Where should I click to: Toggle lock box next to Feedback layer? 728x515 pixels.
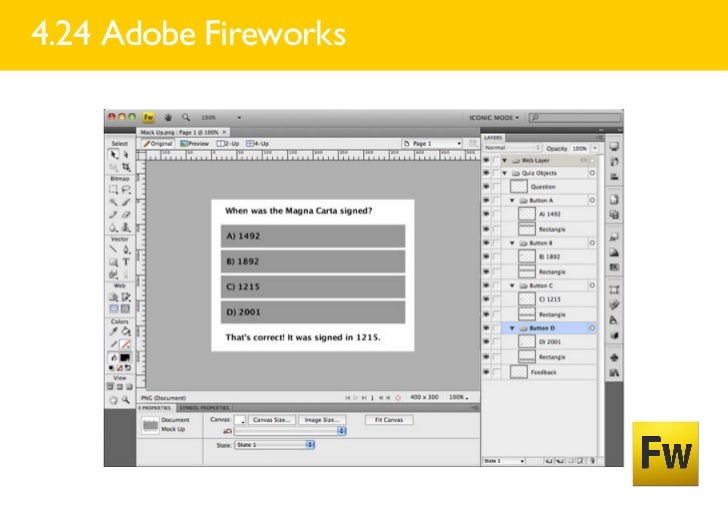tap(496, 372)
